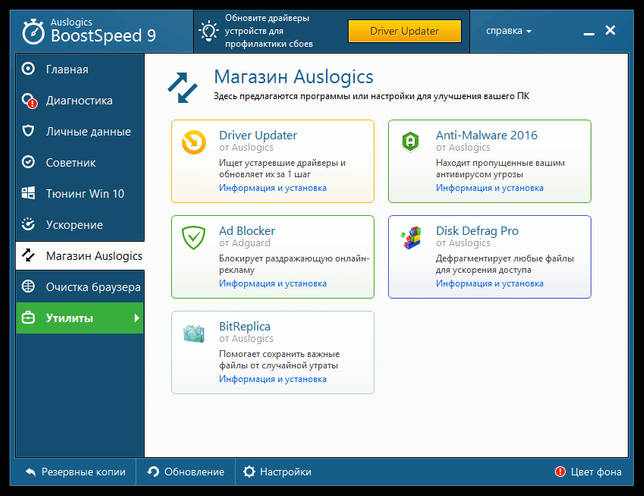The image size is (644, 496).
Task: Open the справка dropdown menu
Action: pos(508,31)
